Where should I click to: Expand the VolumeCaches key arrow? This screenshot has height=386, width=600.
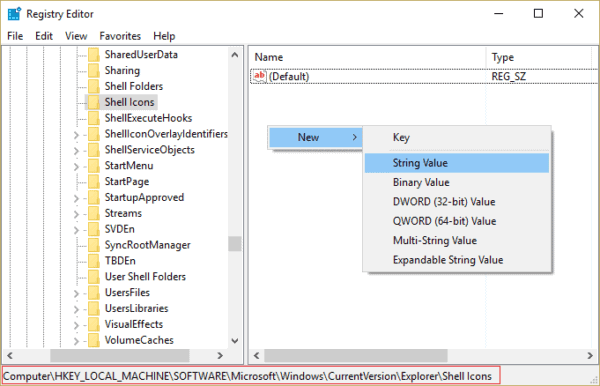click(76, 341)
